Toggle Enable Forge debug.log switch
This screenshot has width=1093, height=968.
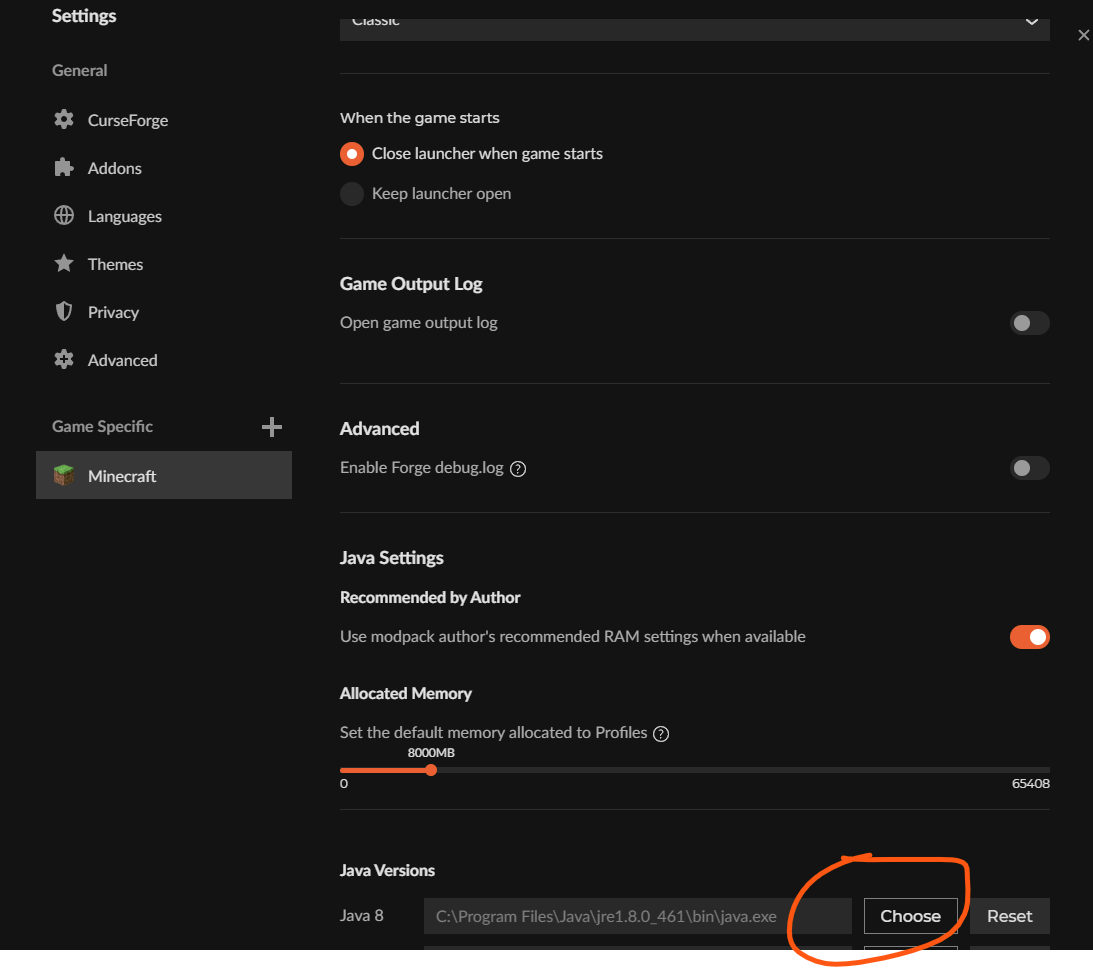pos(1029,468)
